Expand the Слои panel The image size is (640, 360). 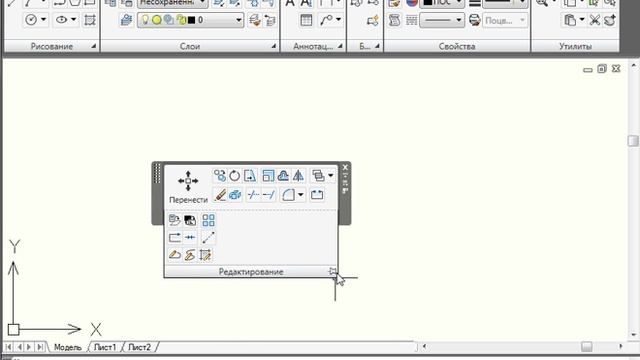pyautogui.click(x=273, y=47)
